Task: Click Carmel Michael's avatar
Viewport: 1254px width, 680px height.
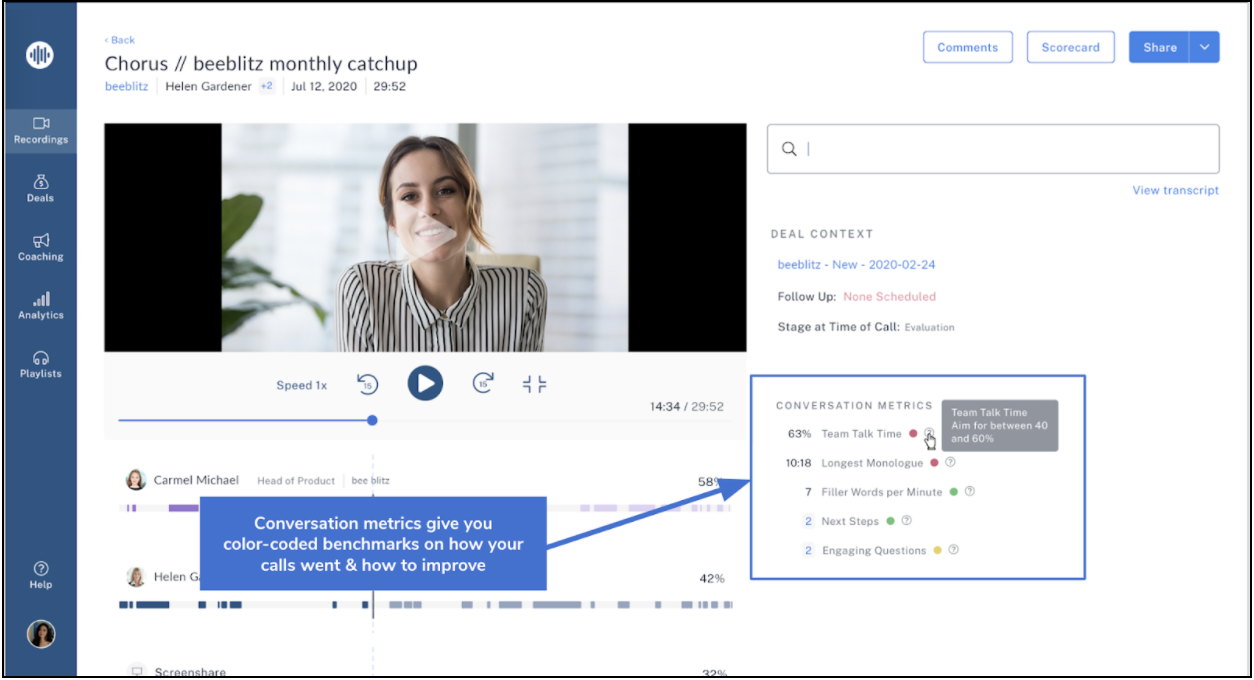Action: click(x=135, y=480)
